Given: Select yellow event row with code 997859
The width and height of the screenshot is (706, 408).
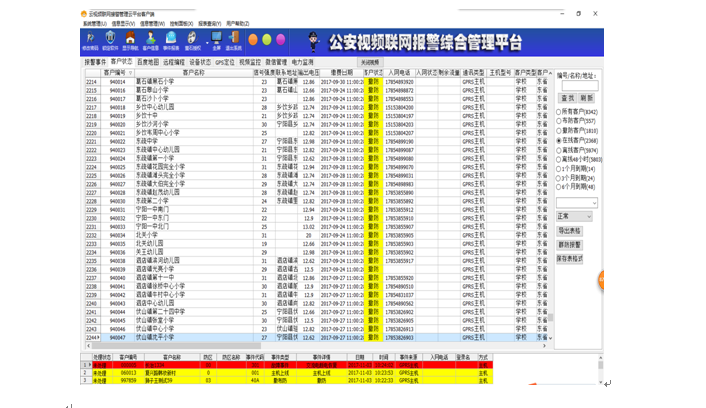Looking at the screenshot, I should (x=287, y=381).
